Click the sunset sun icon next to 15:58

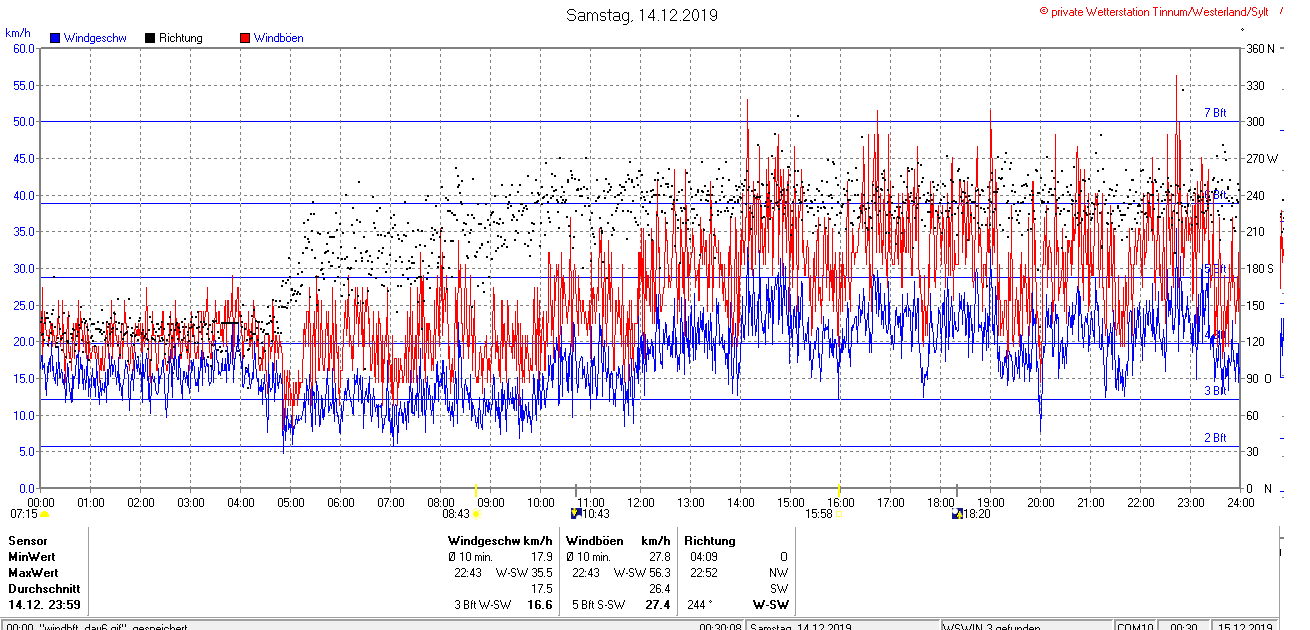838,514
